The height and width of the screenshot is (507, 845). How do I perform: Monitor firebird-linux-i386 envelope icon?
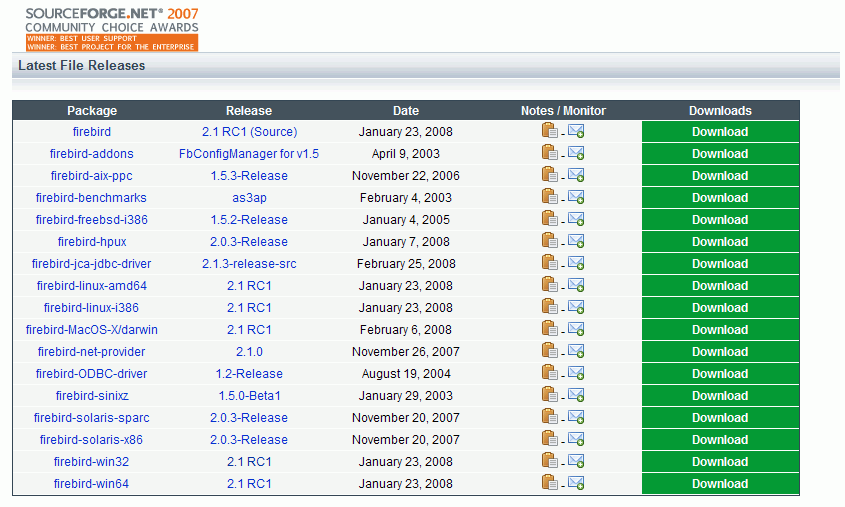(576, 307)
